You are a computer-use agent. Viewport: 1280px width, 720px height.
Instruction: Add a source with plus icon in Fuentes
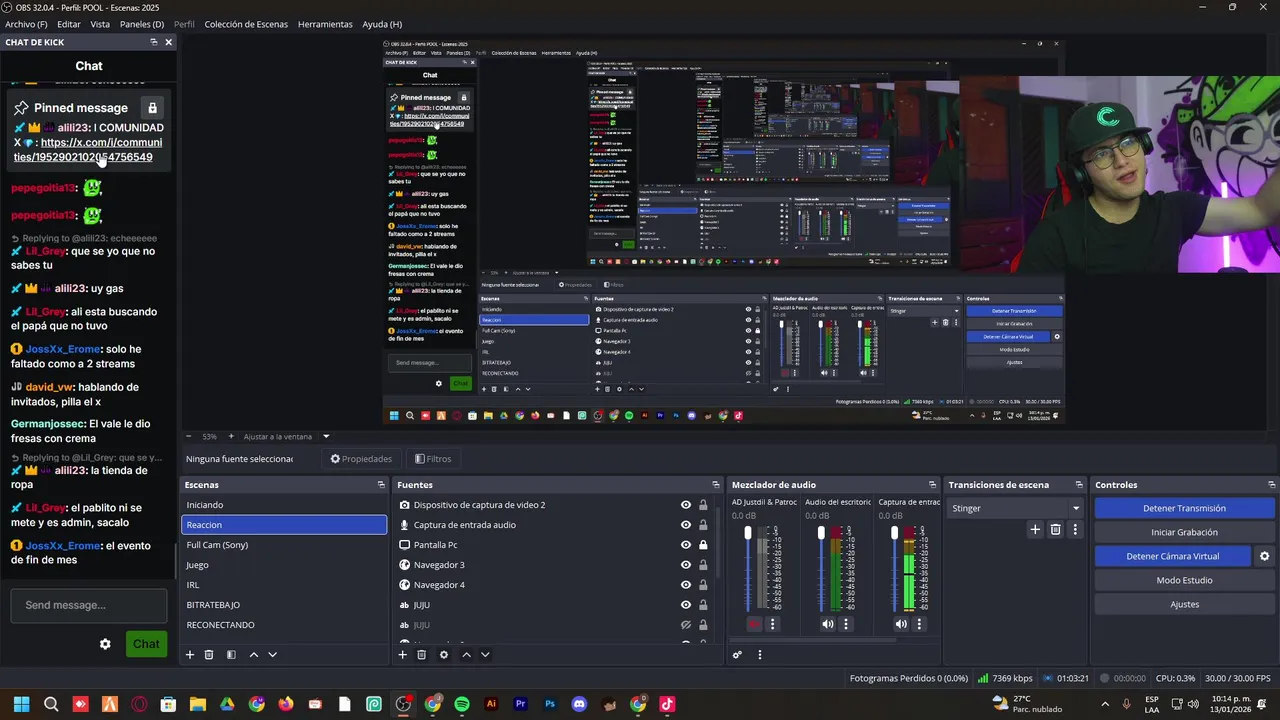[x=403, y=655]
